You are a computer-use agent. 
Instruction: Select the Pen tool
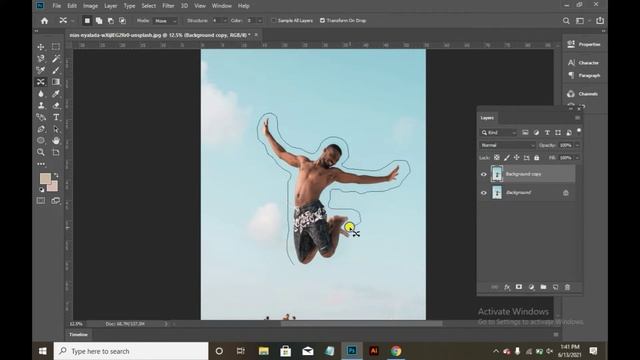[x=41, y=129]
